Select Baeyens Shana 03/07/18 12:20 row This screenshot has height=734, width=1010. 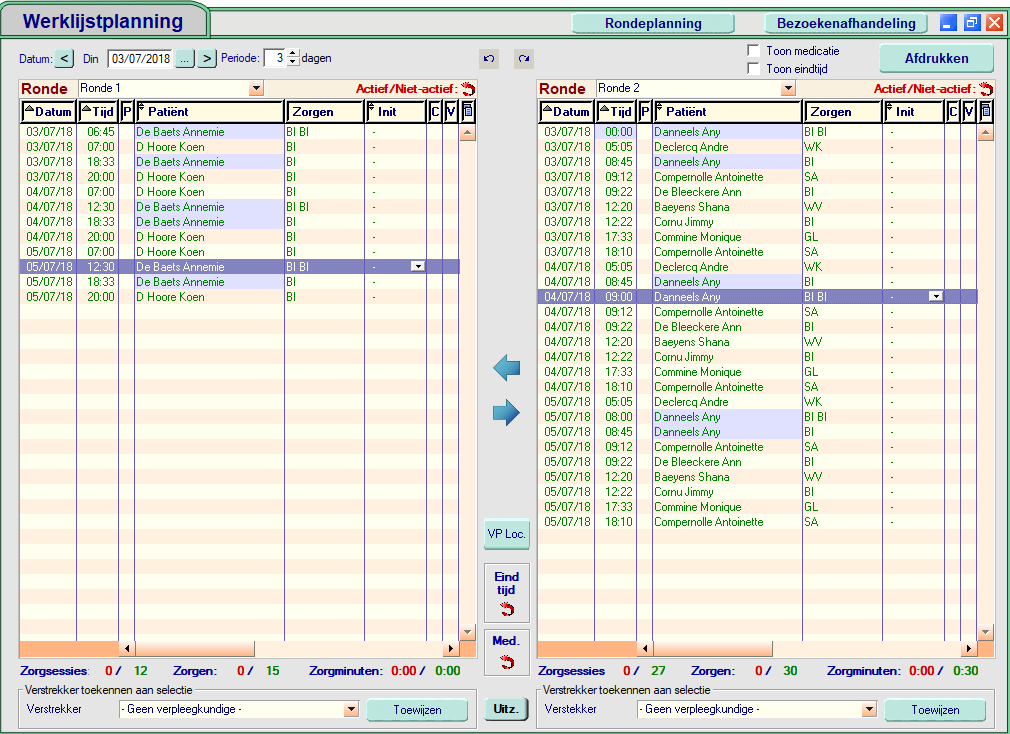(x=758, y=207)
